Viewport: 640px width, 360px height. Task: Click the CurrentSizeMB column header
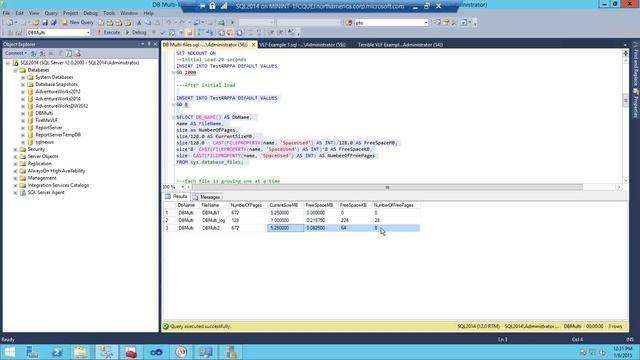tap(284, 205)
